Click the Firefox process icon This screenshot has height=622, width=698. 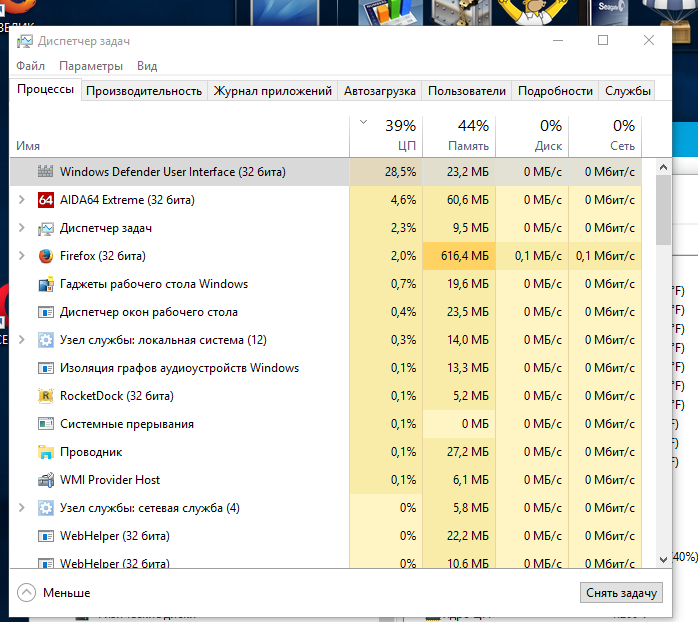(x=45, y=256)
